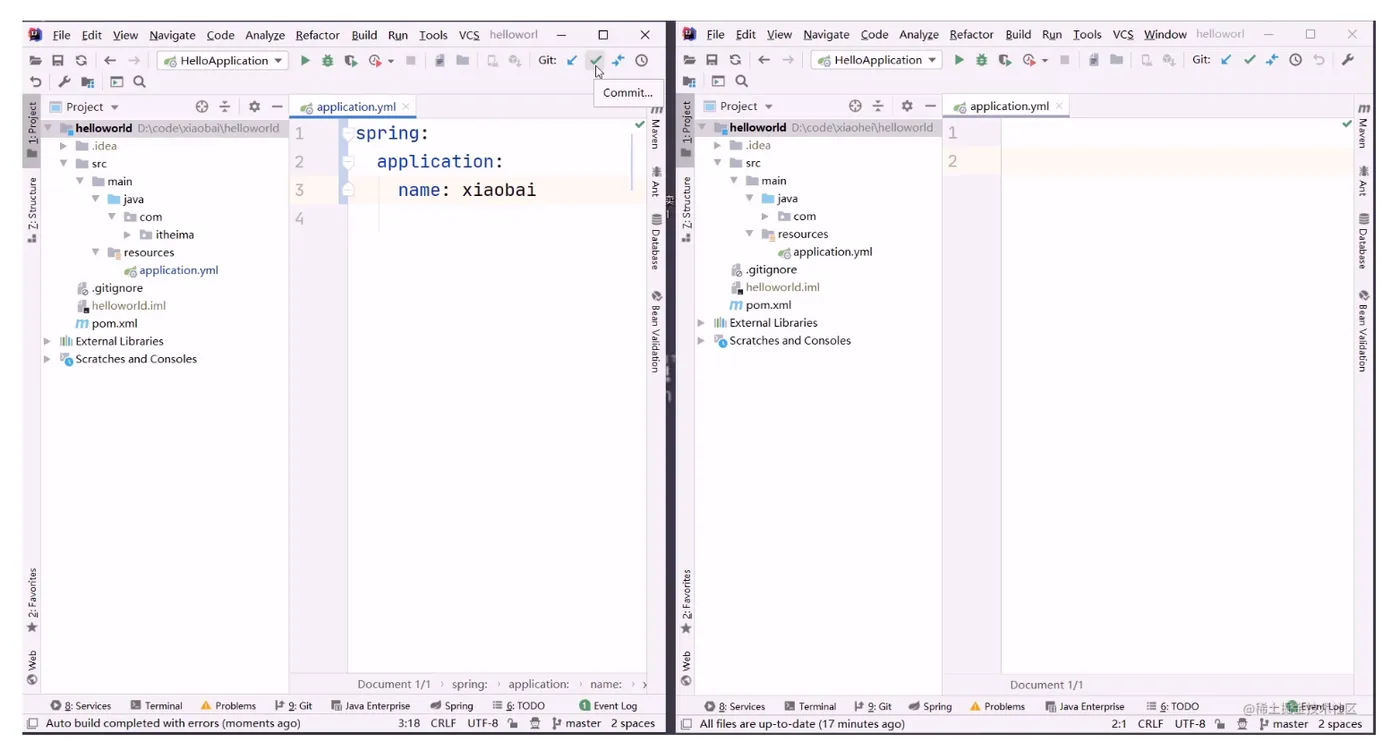Open Settings wrench icon in xiaobai window

tap(64, 82)
